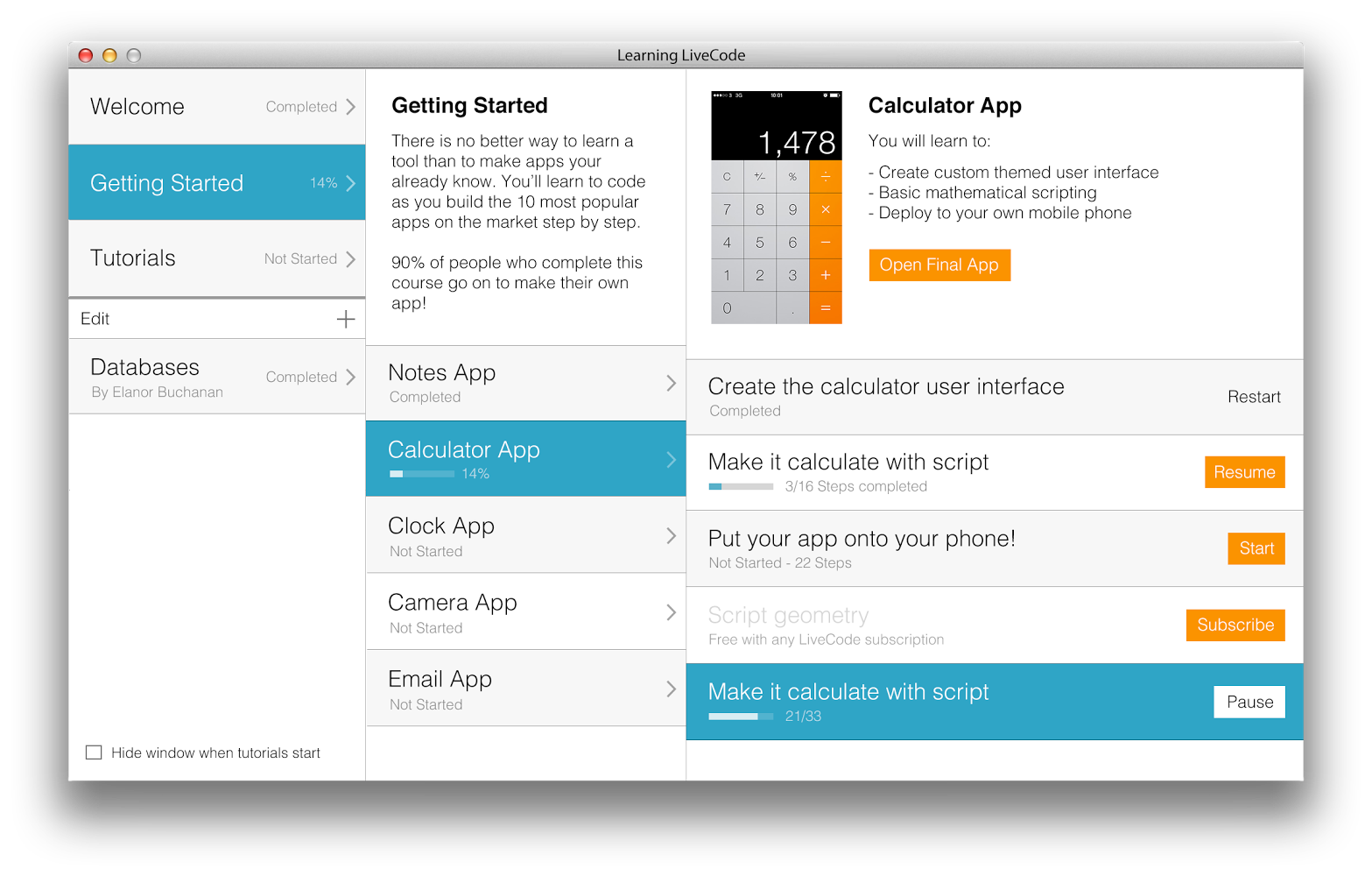Click the arrow next to Camera App
1372x876 pixels.
click(671, 612)
